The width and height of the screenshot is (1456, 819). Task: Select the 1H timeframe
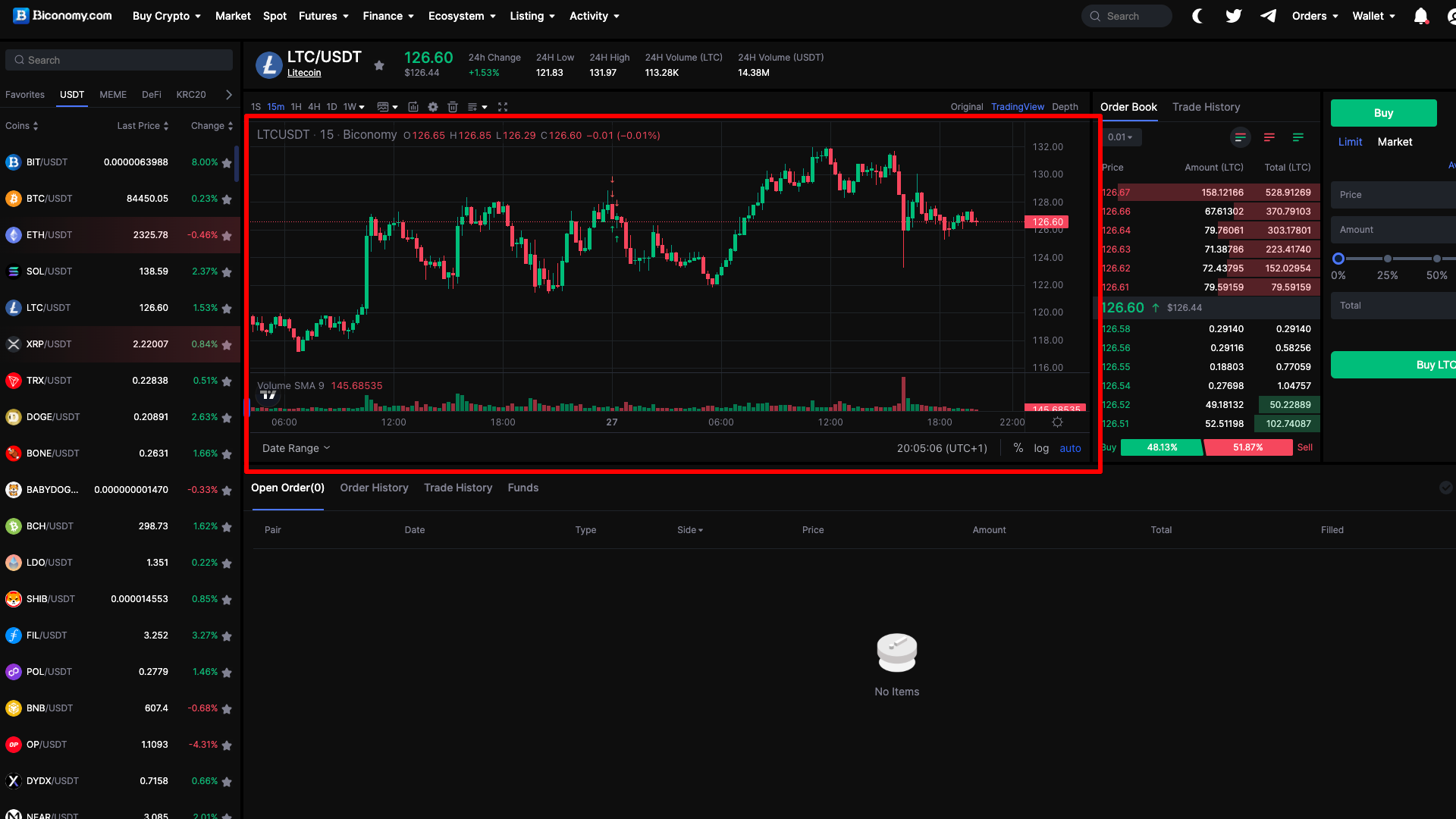coord(296,107)
